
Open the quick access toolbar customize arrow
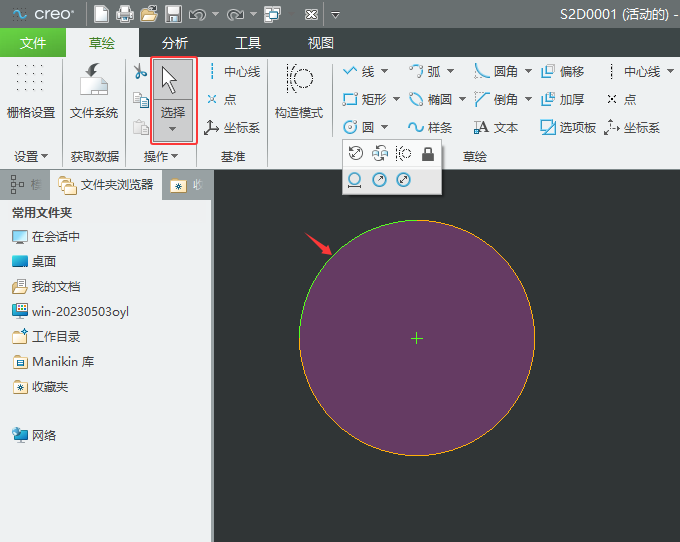pyautogui.click(x=335, y=15)
